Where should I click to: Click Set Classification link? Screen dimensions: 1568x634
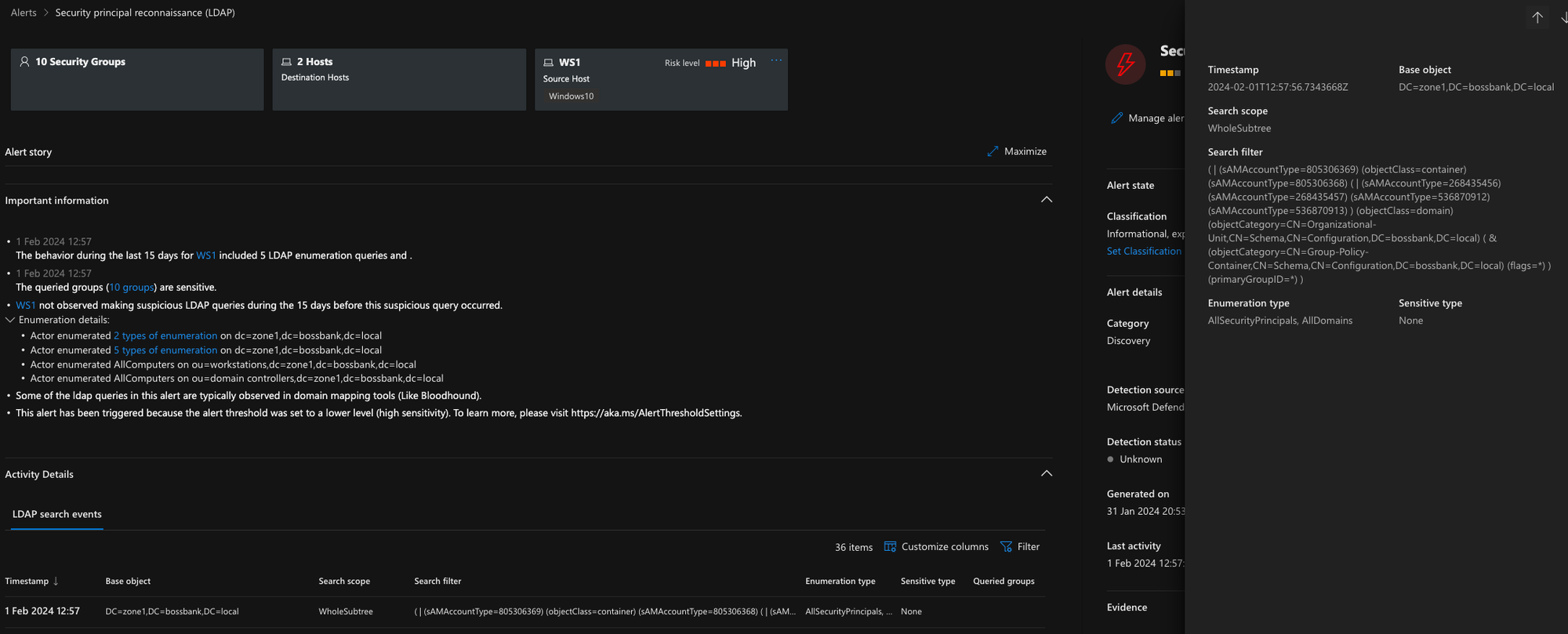(x=1144, y=251)
